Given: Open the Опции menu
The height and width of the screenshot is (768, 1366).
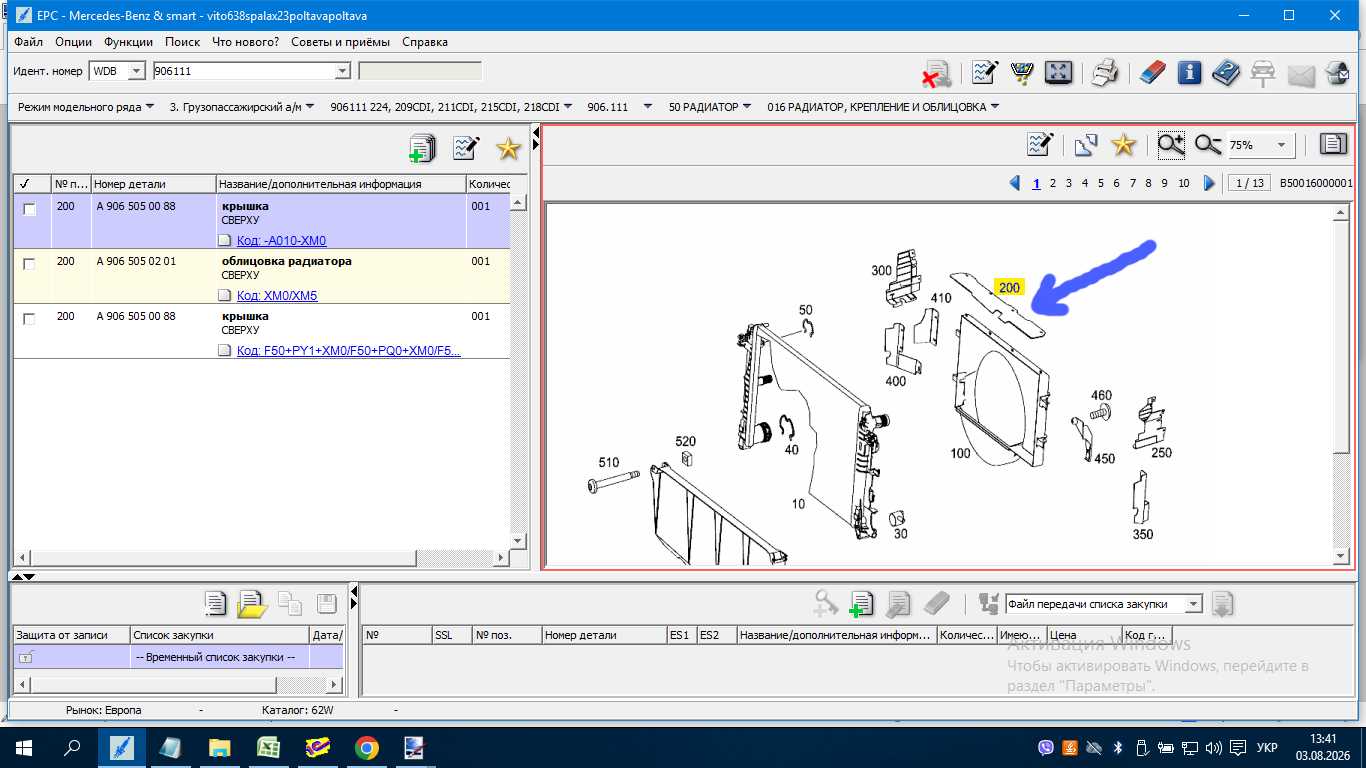Looking at the screenshot, I should click(x=74, y=42).
